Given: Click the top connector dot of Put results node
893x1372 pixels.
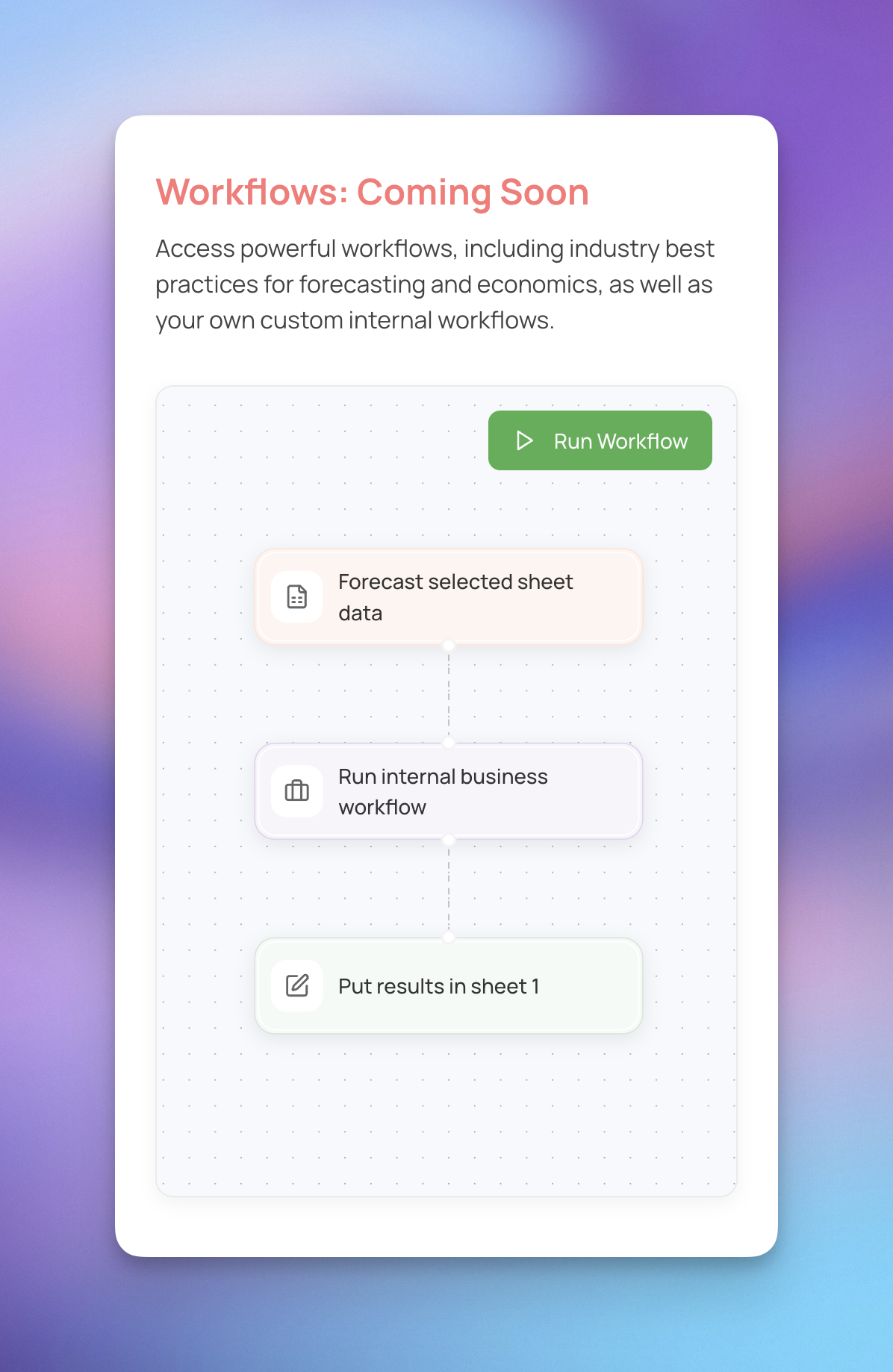Looking at the screenshot, I should coord(449,938).
